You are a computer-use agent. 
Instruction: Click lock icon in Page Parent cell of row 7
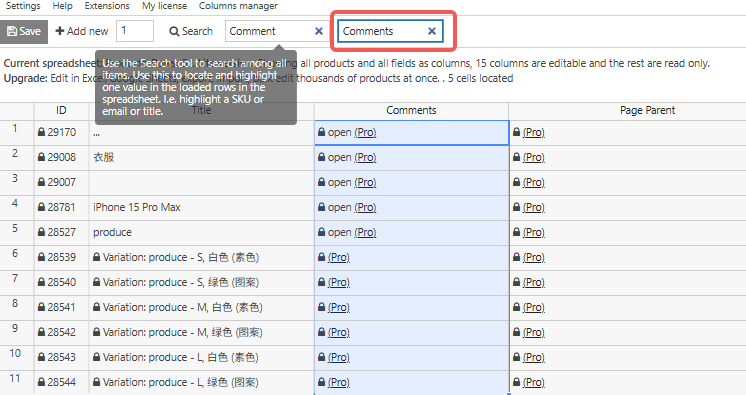coord(517,282)
